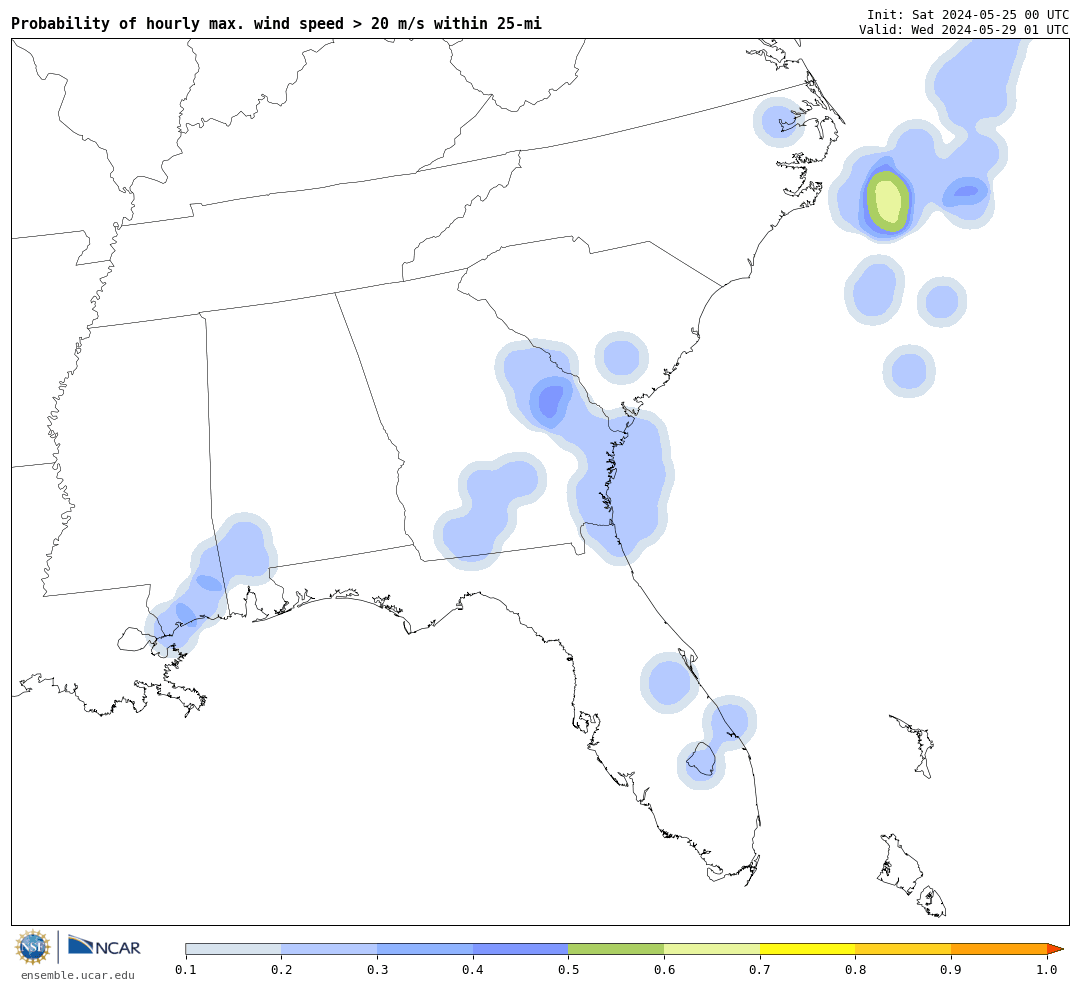Open the ensemble.ucar.edu link text

[78, 975]
